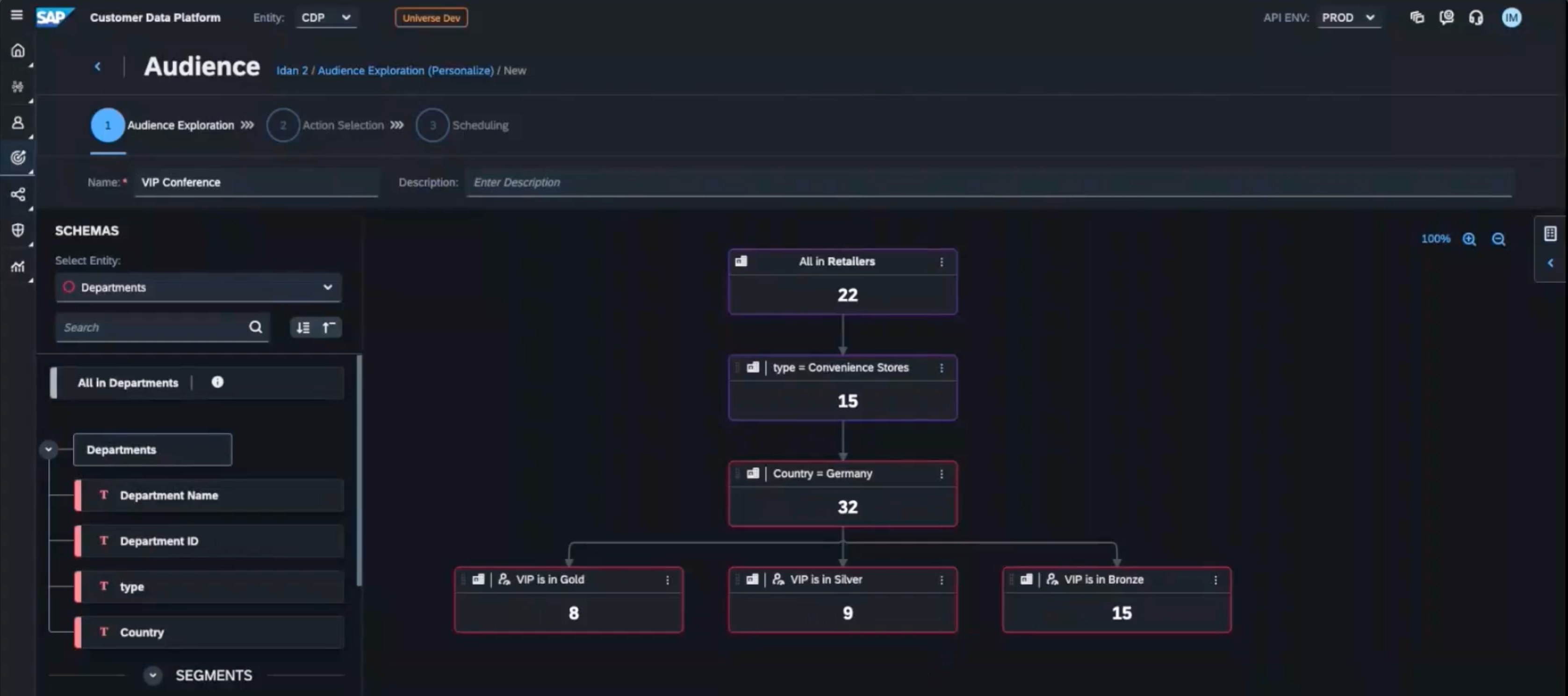This screenshot has height=696, width=1568.
Task: Open the analytics chart sidebar icon
Action: tap(18, 266)
